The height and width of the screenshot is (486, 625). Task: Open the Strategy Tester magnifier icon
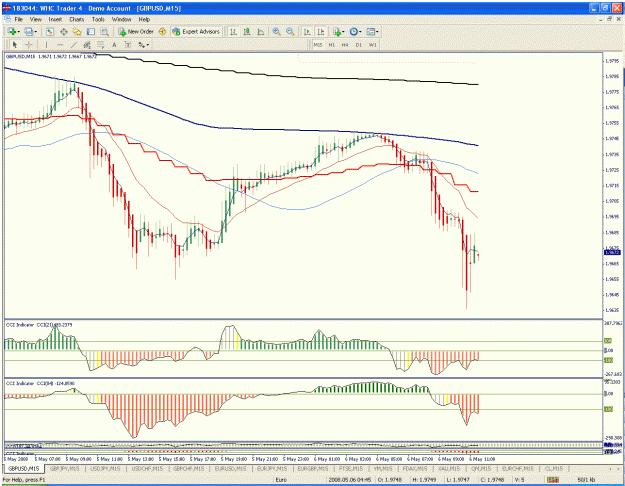point(104,31)
